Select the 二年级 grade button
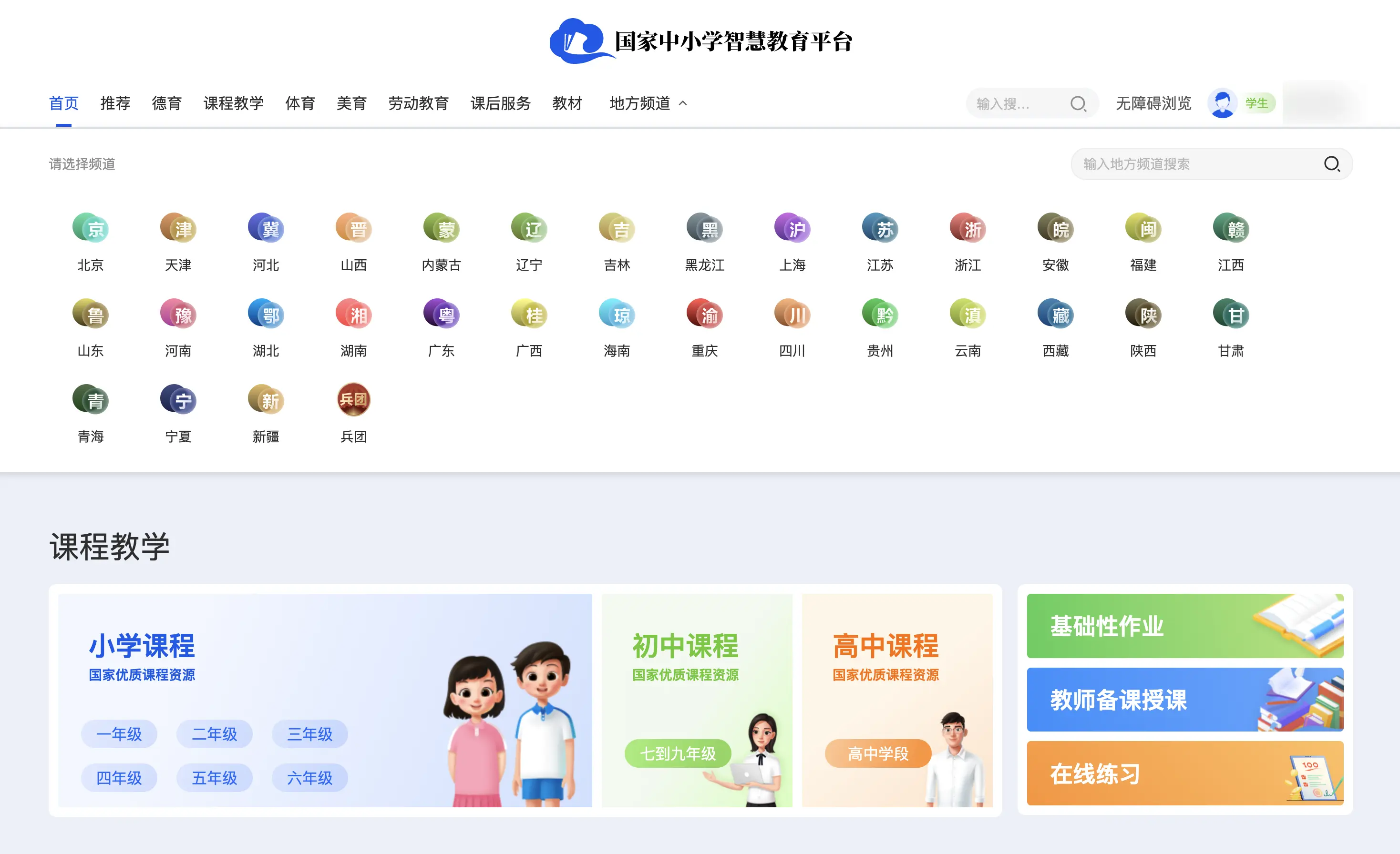 pos(215,734)
